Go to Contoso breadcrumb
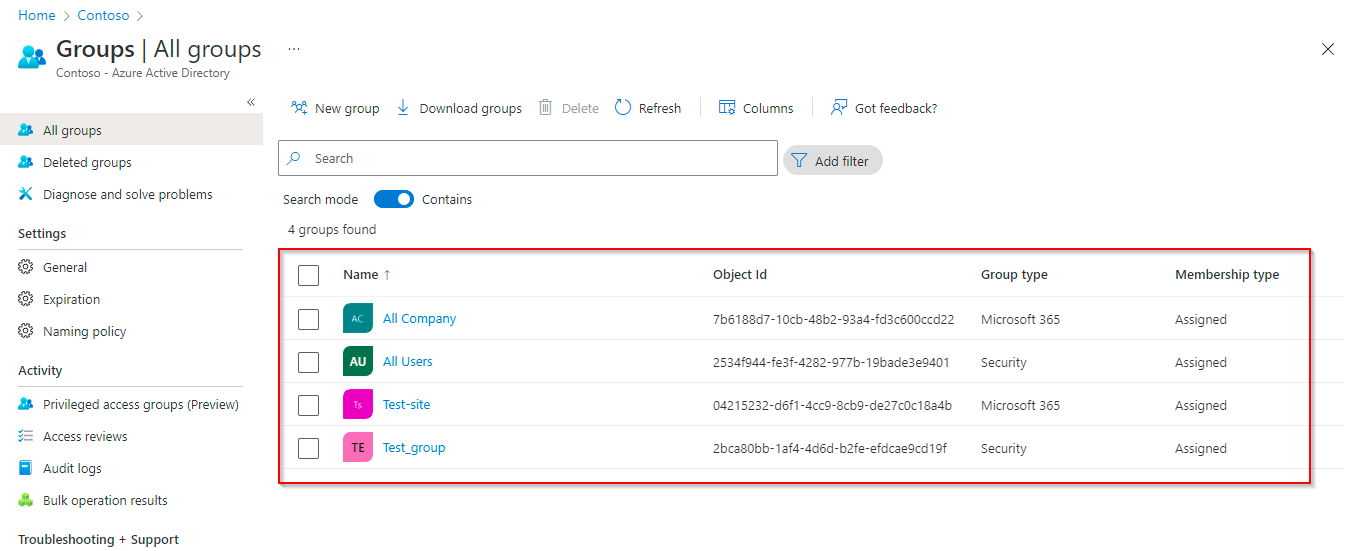Viewport: 1361px width, 551px height. coord(102,15)
